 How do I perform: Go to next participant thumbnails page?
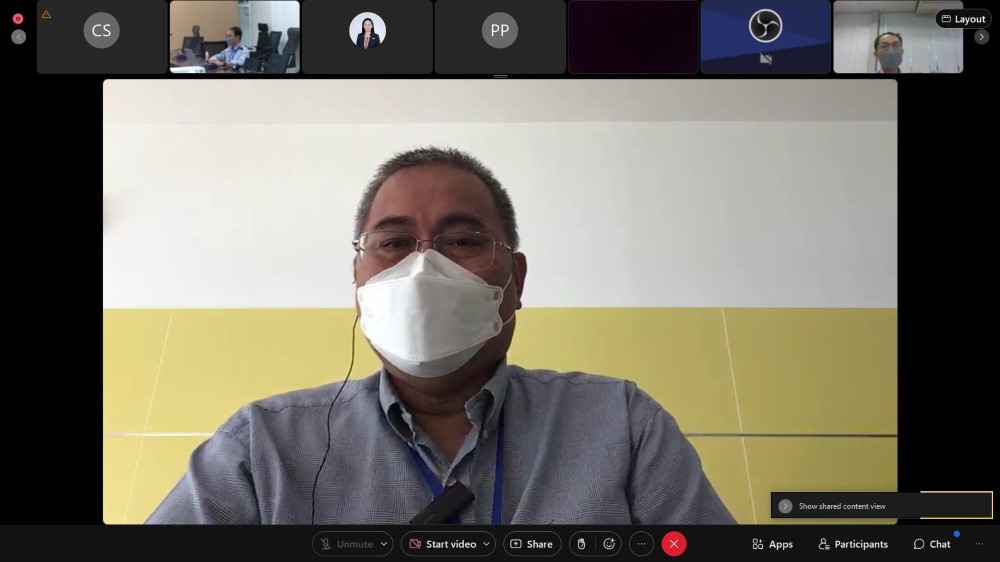tap(982, 37)
